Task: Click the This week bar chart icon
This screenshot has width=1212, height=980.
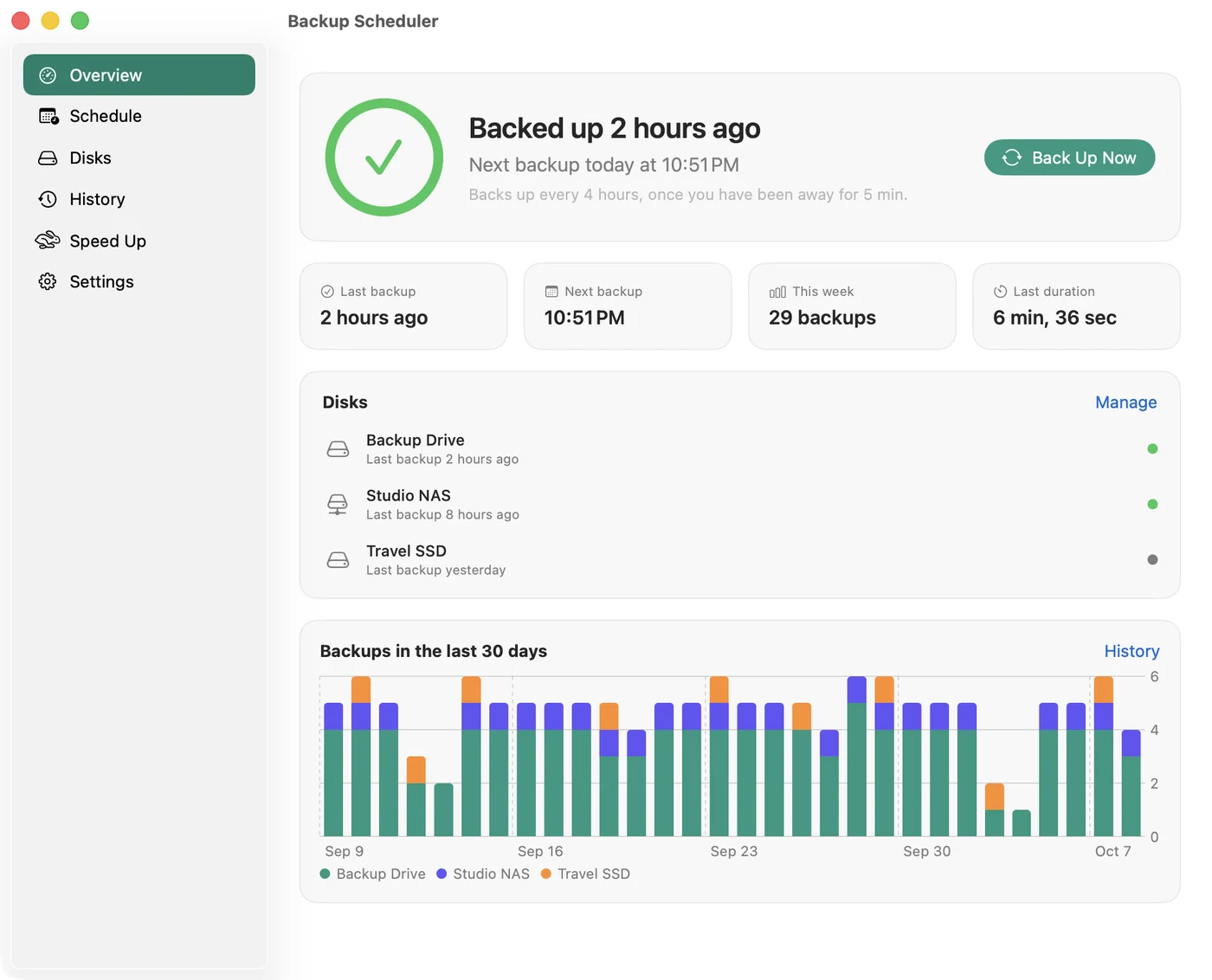Action: (777, 292)
